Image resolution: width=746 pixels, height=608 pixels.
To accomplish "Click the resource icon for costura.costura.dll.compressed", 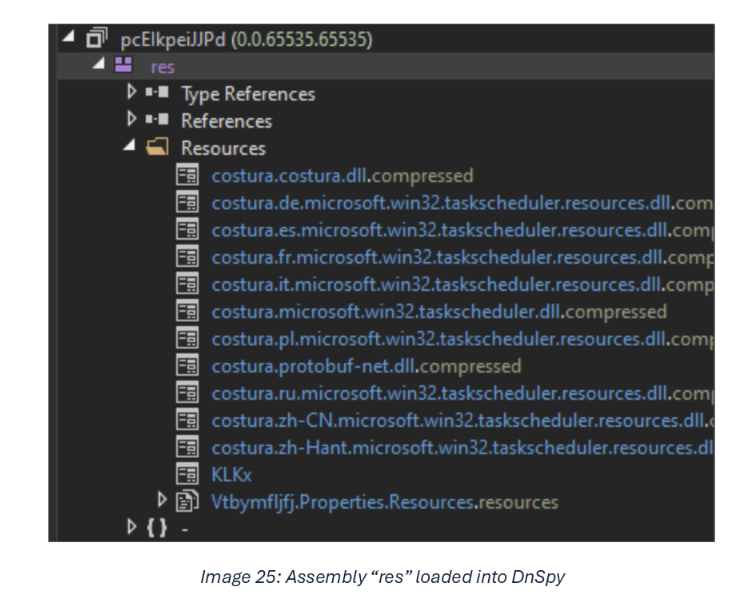I will pos(187,175).
